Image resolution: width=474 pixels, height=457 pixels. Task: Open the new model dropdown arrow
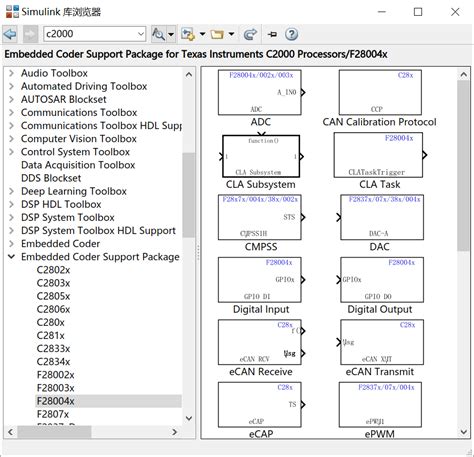pyautogui.click(x=202, y=34)
